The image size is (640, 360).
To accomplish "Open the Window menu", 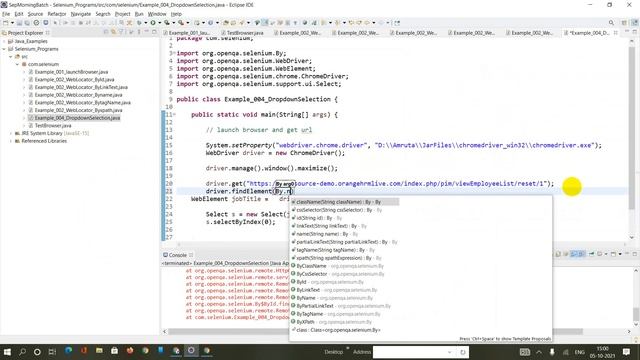I will (157, 14).
